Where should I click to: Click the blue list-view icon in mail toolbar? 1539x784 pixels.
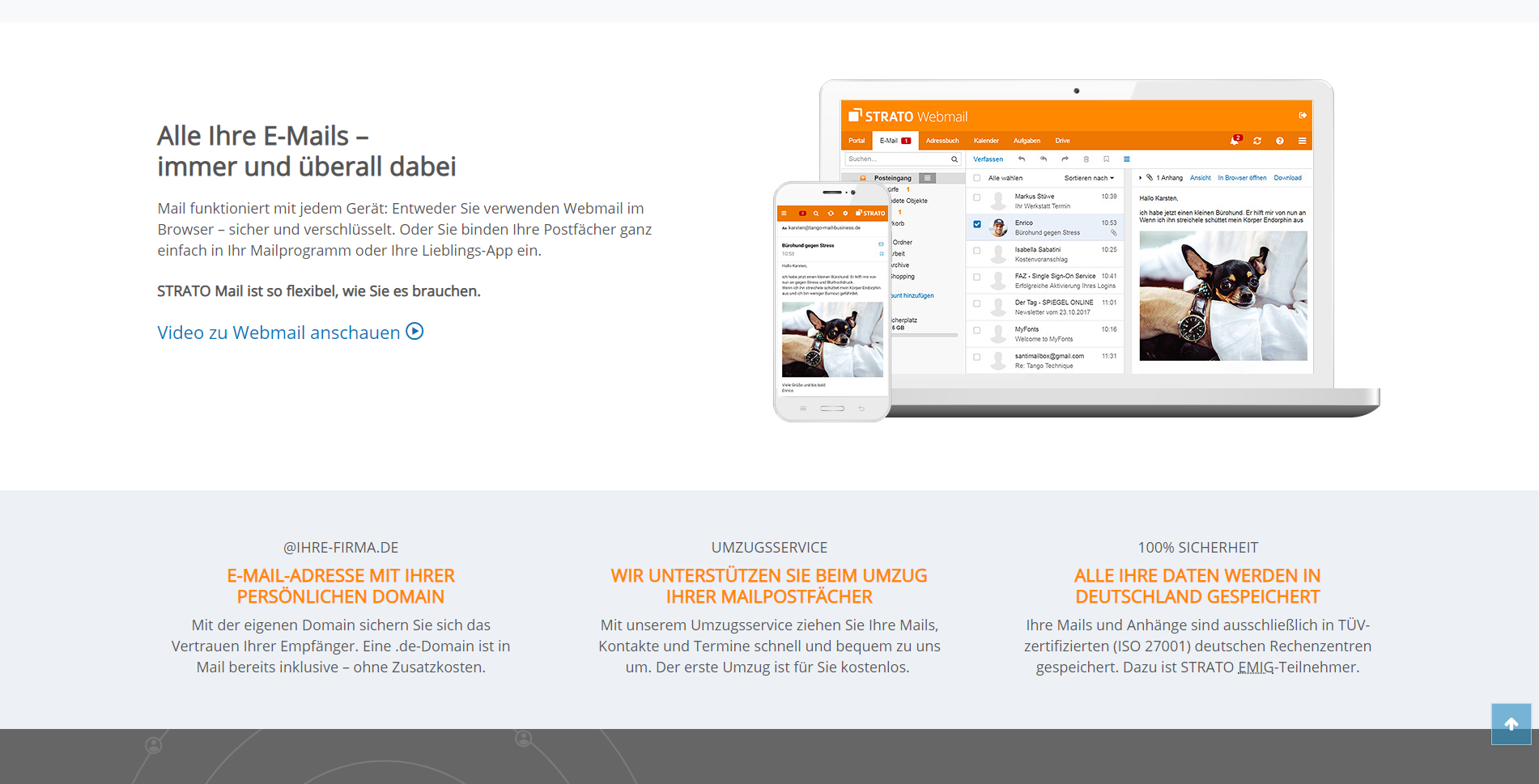tap(1127, 159)
